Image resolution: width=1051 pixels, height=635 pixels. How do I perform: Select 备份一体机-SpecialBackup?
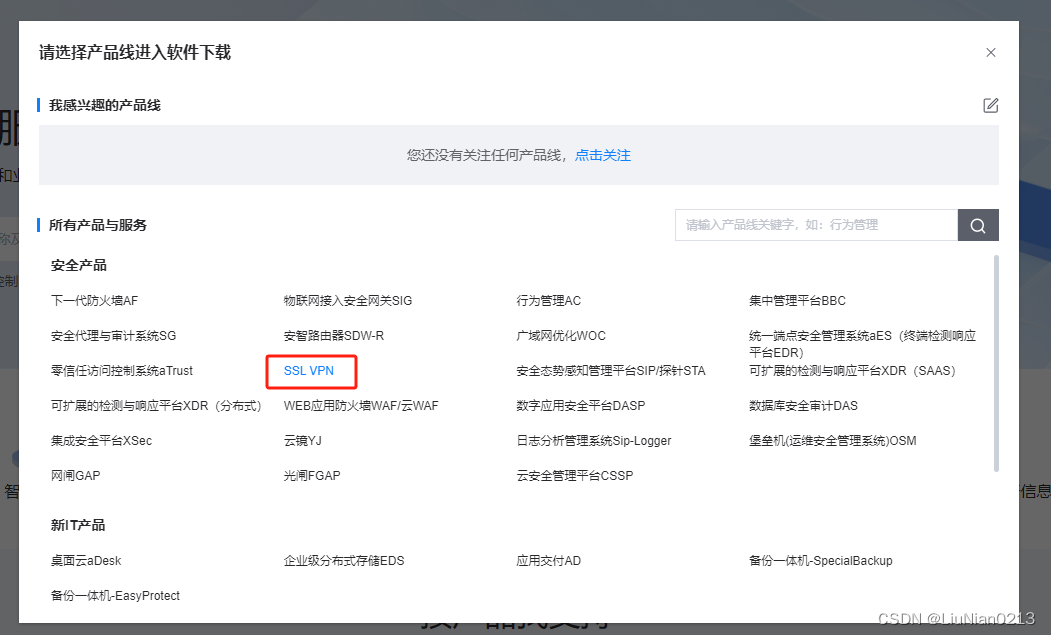820,561
